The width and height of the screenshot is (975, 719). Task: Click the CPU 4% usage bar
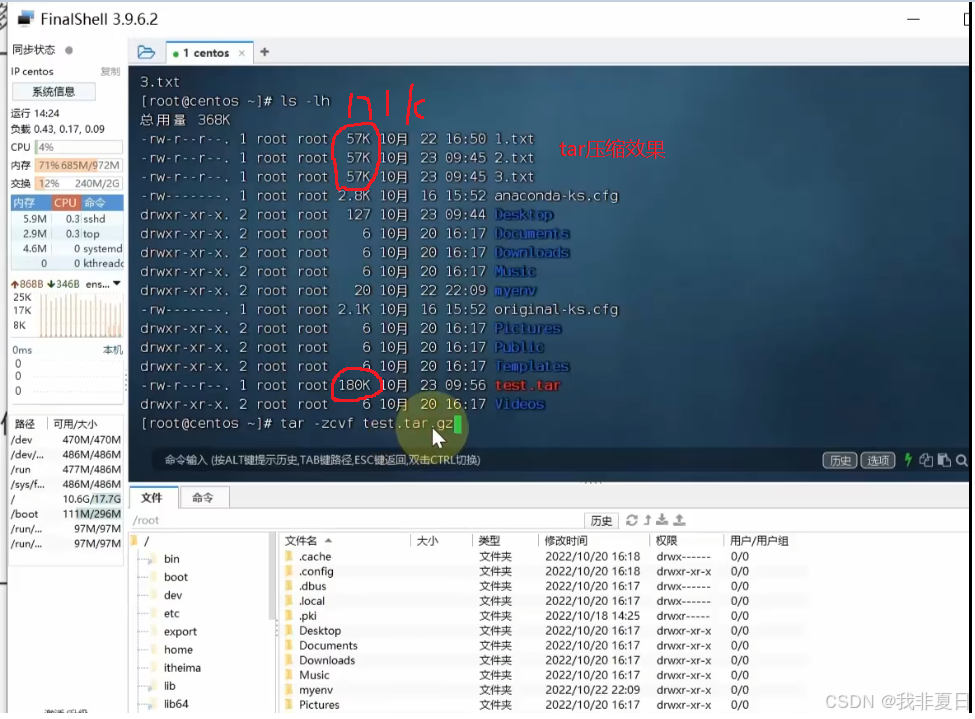[79, 147]
